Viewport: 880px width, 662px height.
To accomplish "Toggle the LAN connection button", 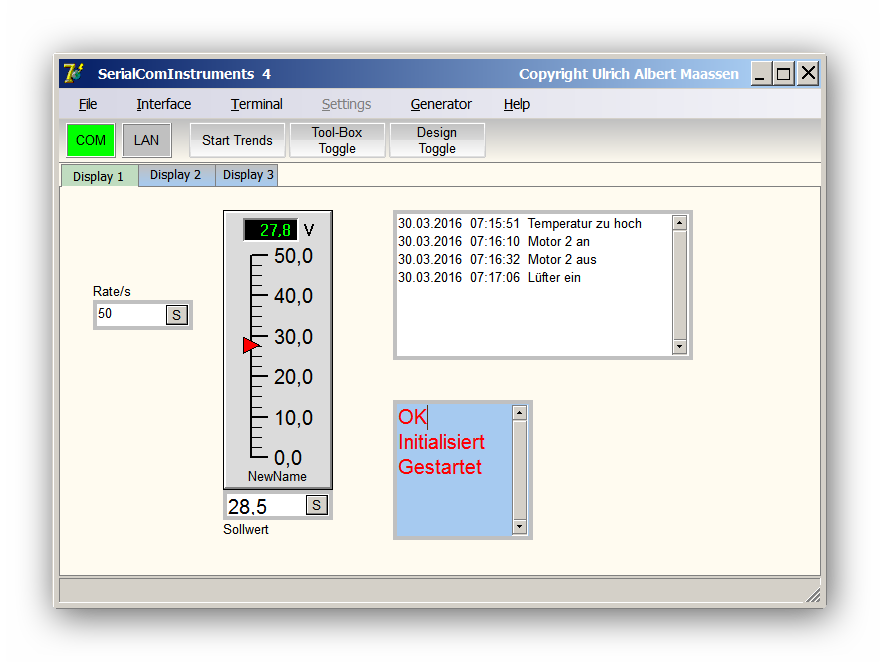I will coord(146,140).
